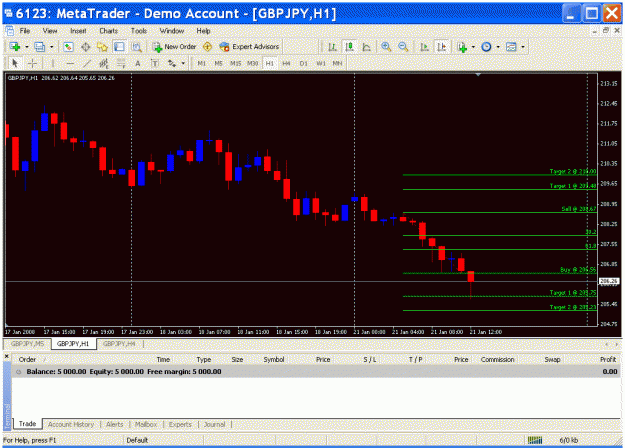Switch chart to bar chart
The width and height of the screenshot is (625, 448).
(x=332, y=47)
